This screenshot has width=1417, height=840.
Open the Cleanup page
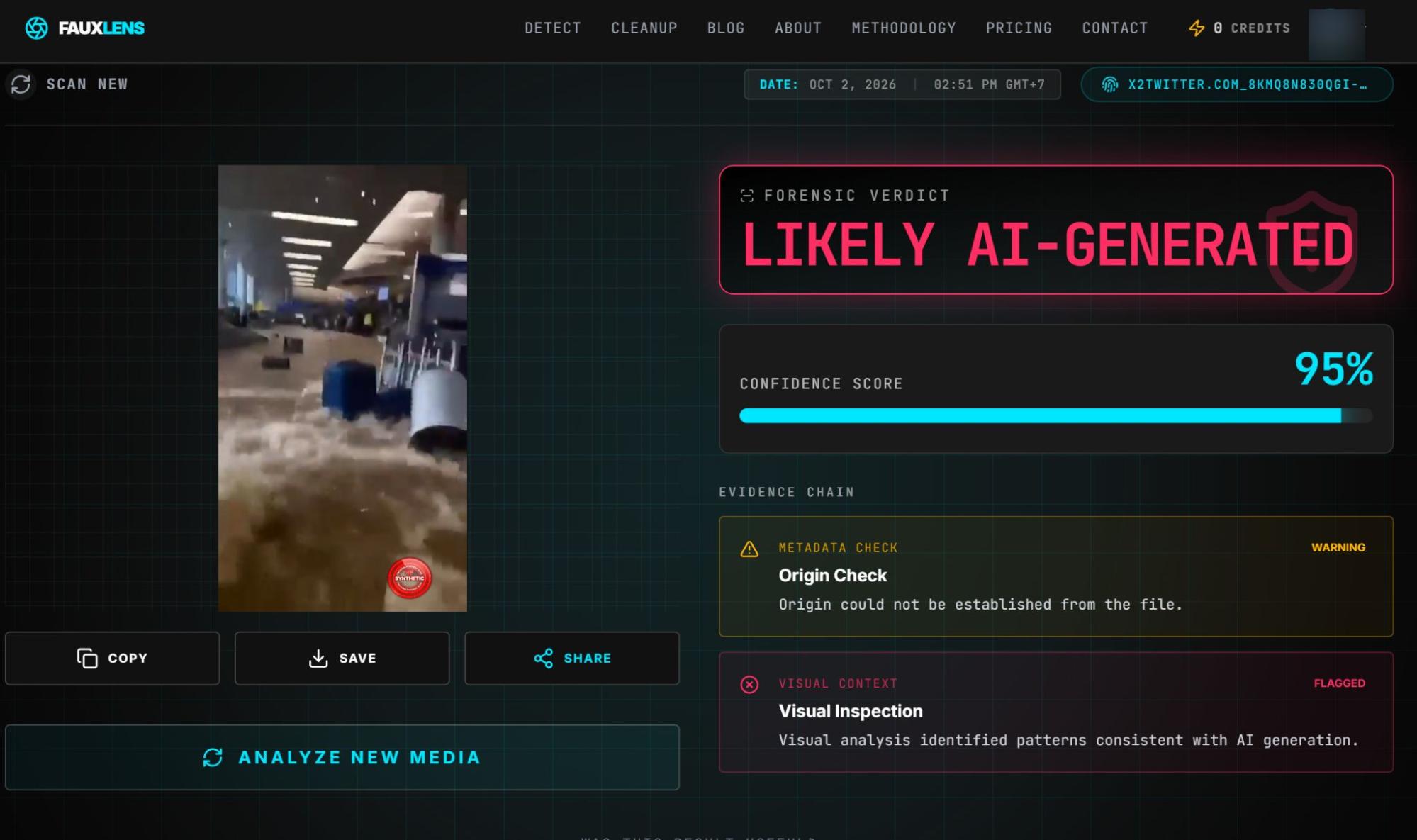pyautogui.click(x=644, y=28)
